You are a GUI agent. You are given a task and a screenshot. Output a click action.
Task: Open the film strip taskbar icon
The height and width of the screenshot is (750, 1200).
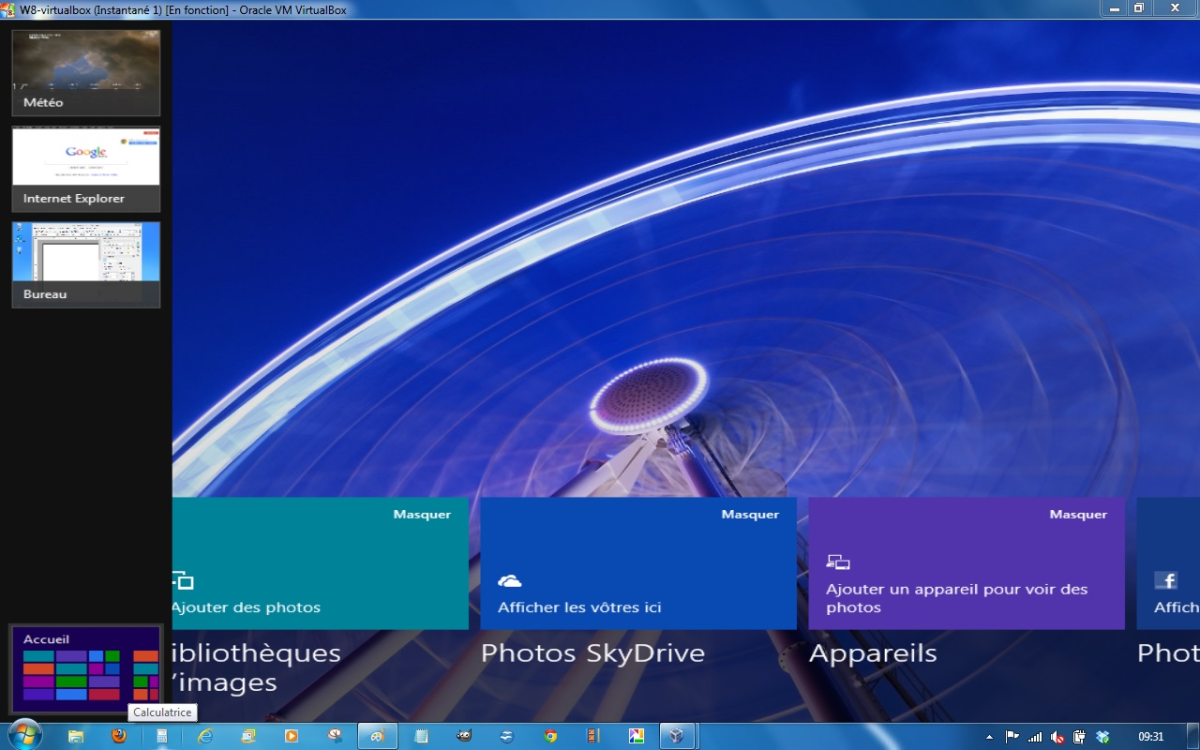coord(593,736)
